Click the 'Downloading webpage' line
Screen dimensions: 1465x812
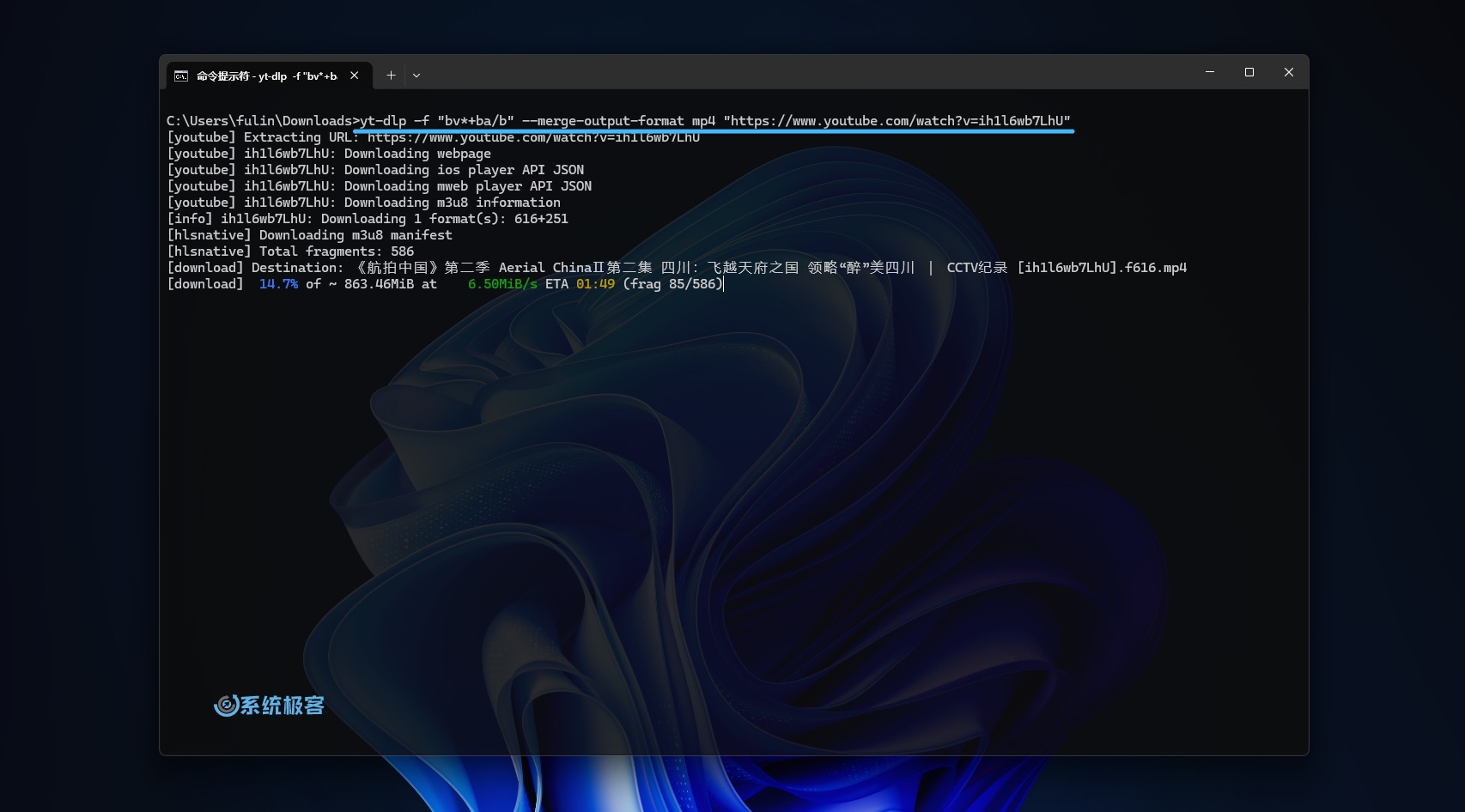(x=329, y=154)
